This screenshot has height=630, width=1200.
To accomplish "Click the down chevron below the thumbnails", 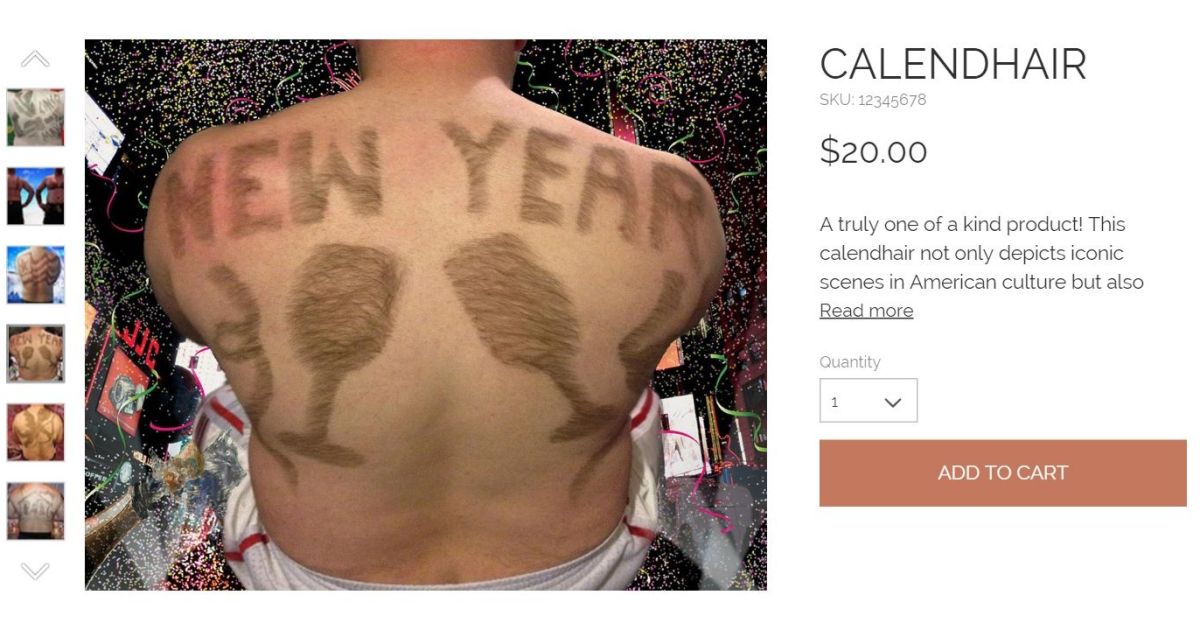I will tap(35, 571).
